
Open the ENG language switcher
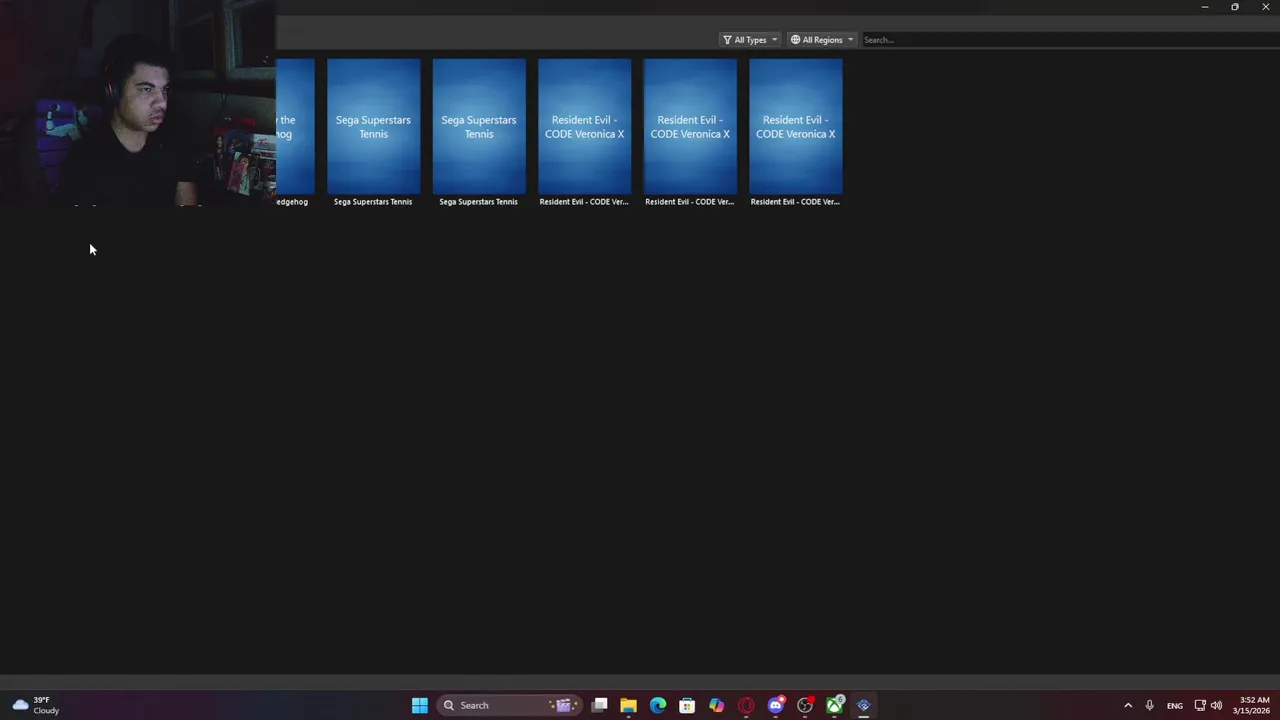(1175, 705)
